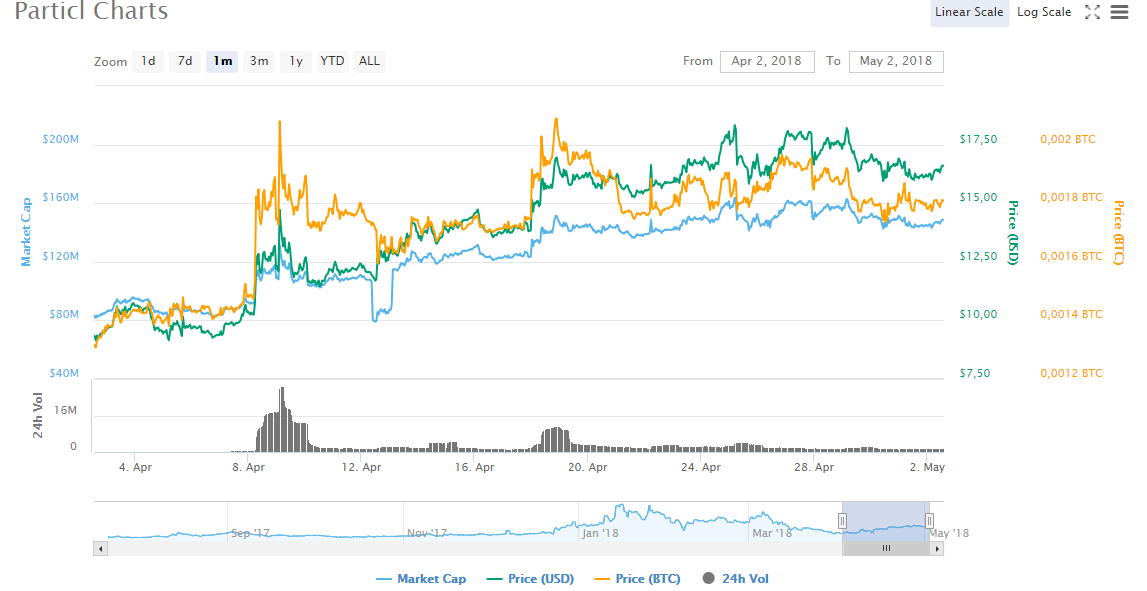1147x591 pixels.
Task: Click the navigator right scroll arrow
Action: pyautogui.click(x=936, y=548)
